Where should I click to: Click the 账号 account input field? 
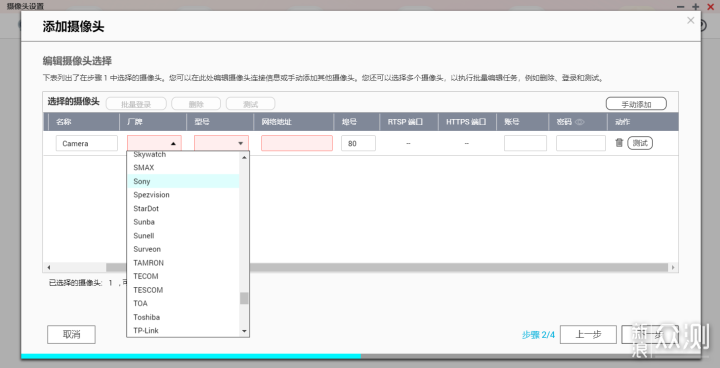525,143
